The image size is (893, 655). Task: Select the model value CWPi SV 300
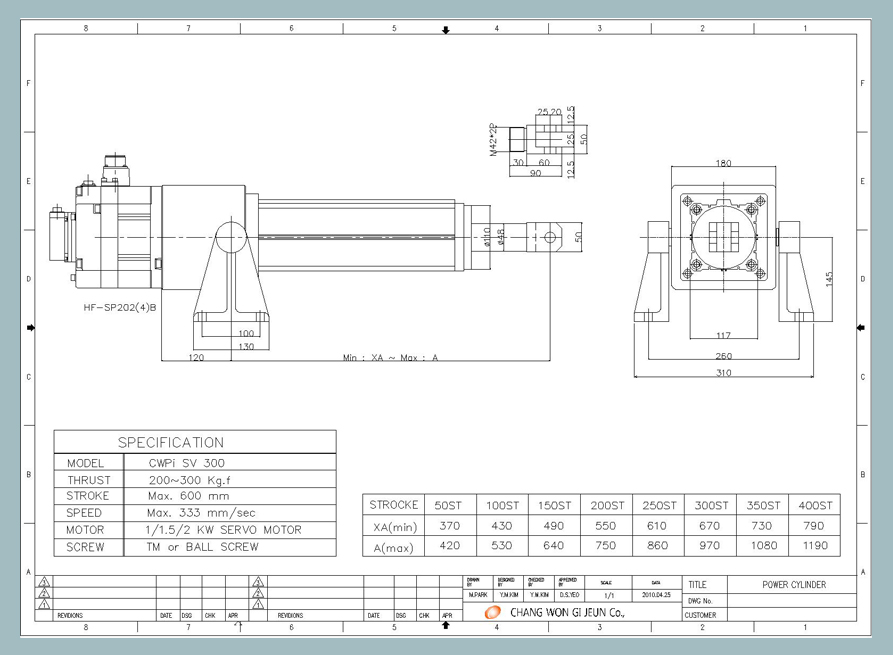[187, 463]
